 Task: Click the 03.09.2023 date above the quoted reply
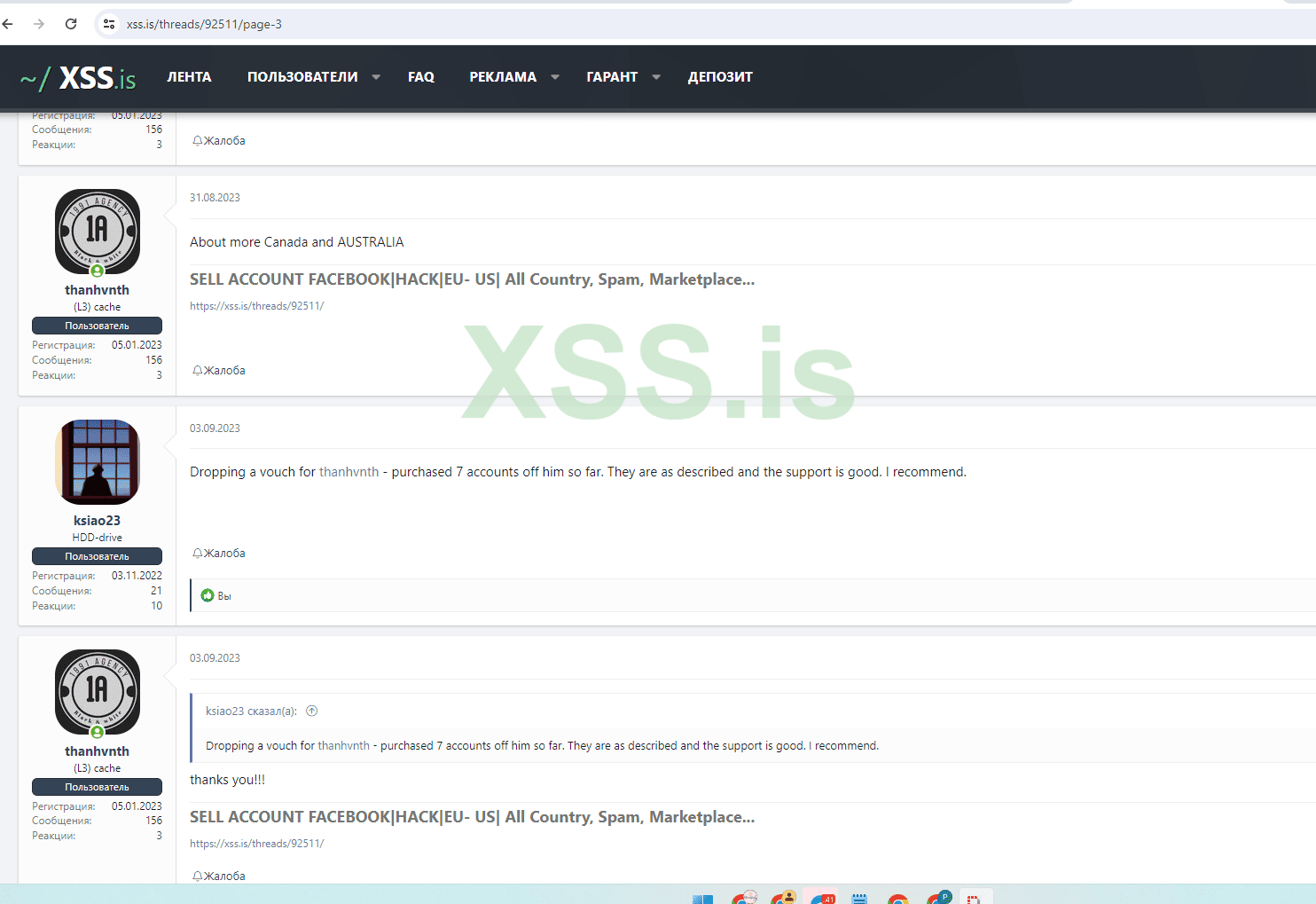(x=215, y=658)
